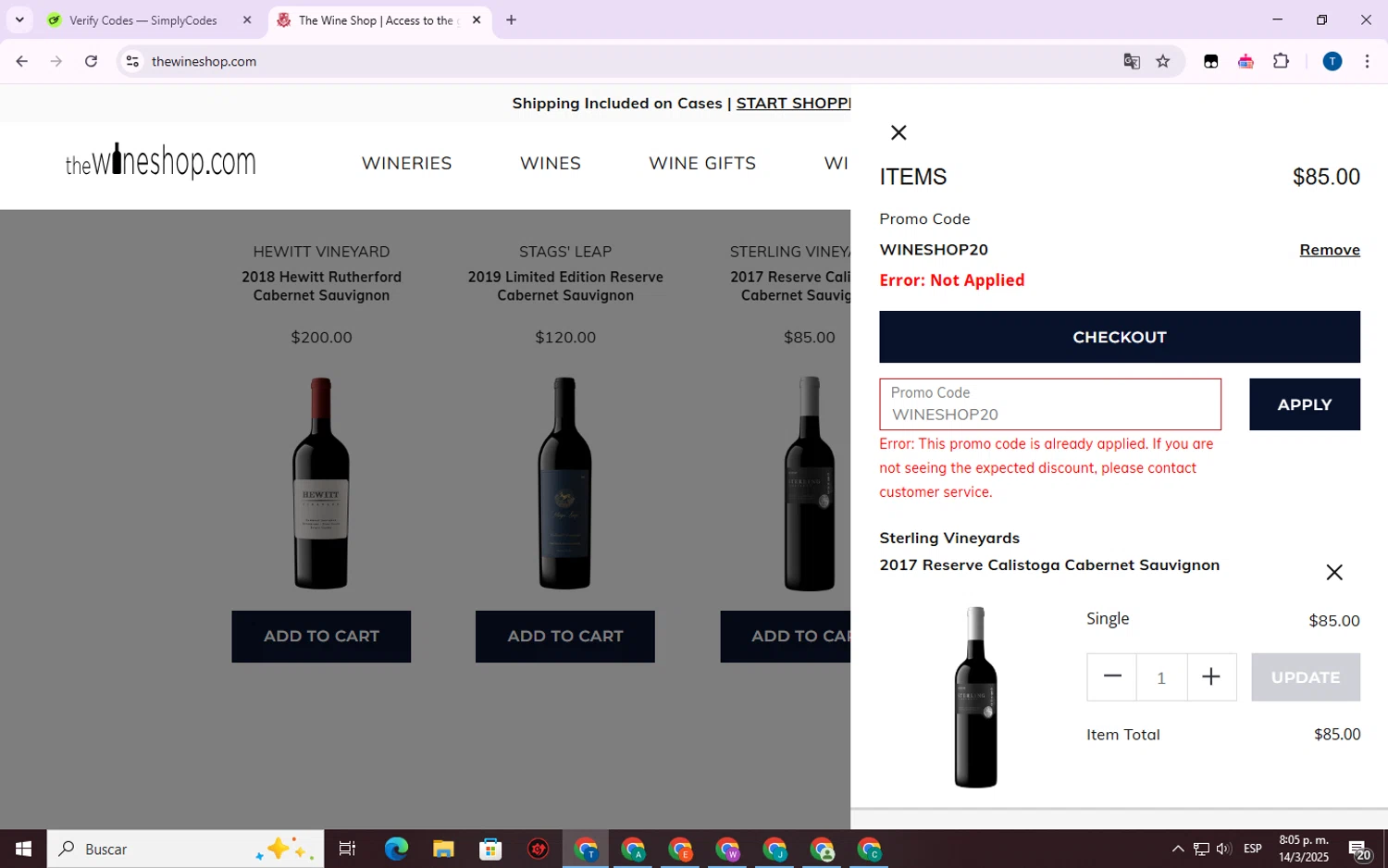Open volume control tray icon
Viewport: 1388px width, 868px height.
tap(1223, 849)
